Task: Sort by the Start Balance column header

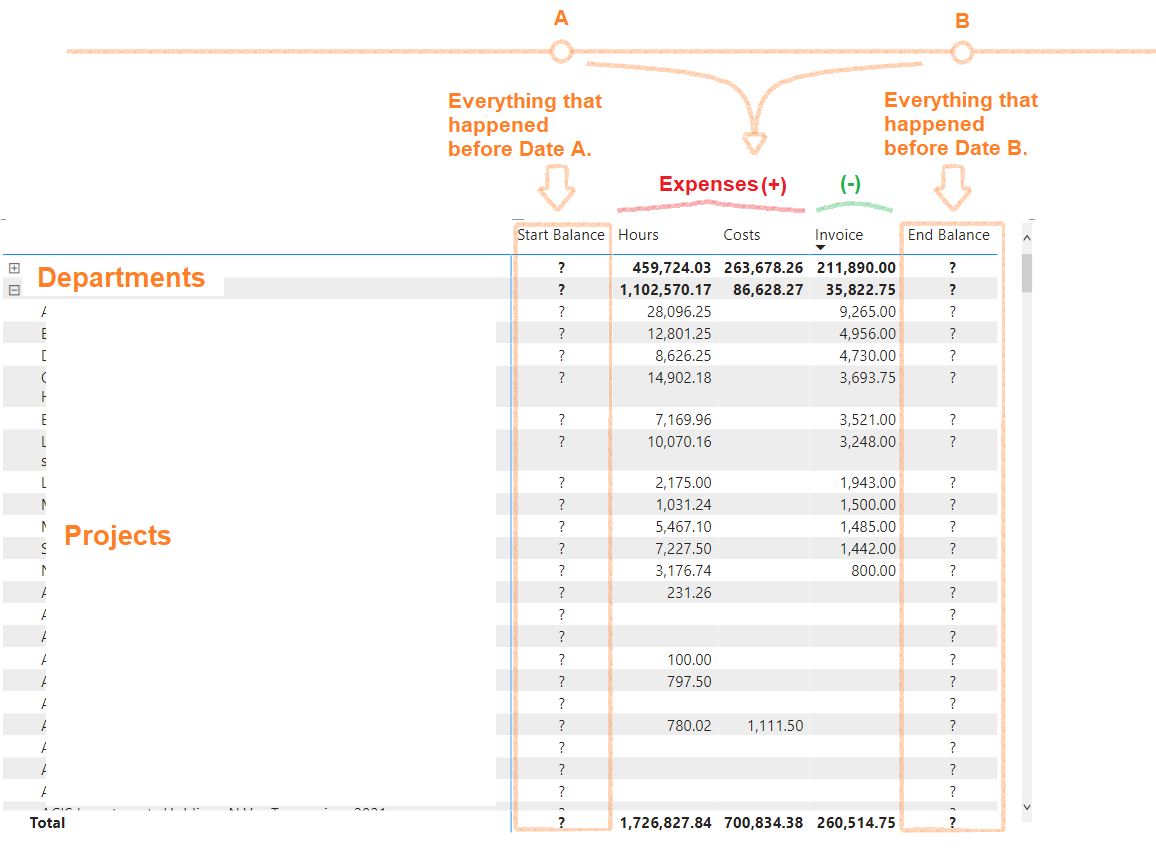Action: point(560,235)
